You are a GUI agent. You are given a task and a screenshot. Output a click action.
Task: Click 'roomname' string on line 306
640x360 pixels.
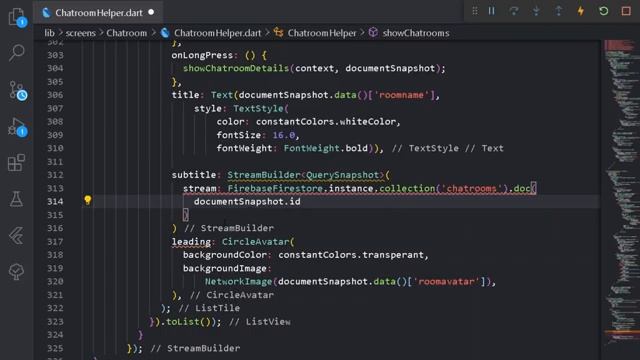(402, 95)
